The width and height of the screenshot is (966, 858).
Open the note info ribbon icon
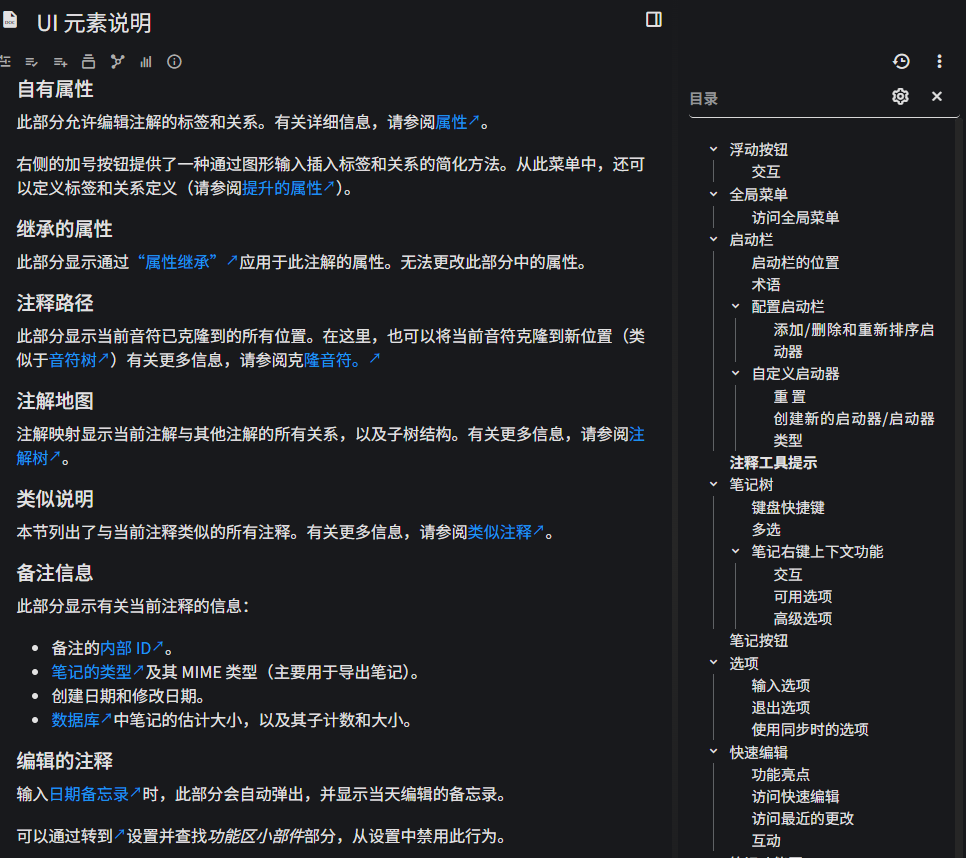point(174,62)
